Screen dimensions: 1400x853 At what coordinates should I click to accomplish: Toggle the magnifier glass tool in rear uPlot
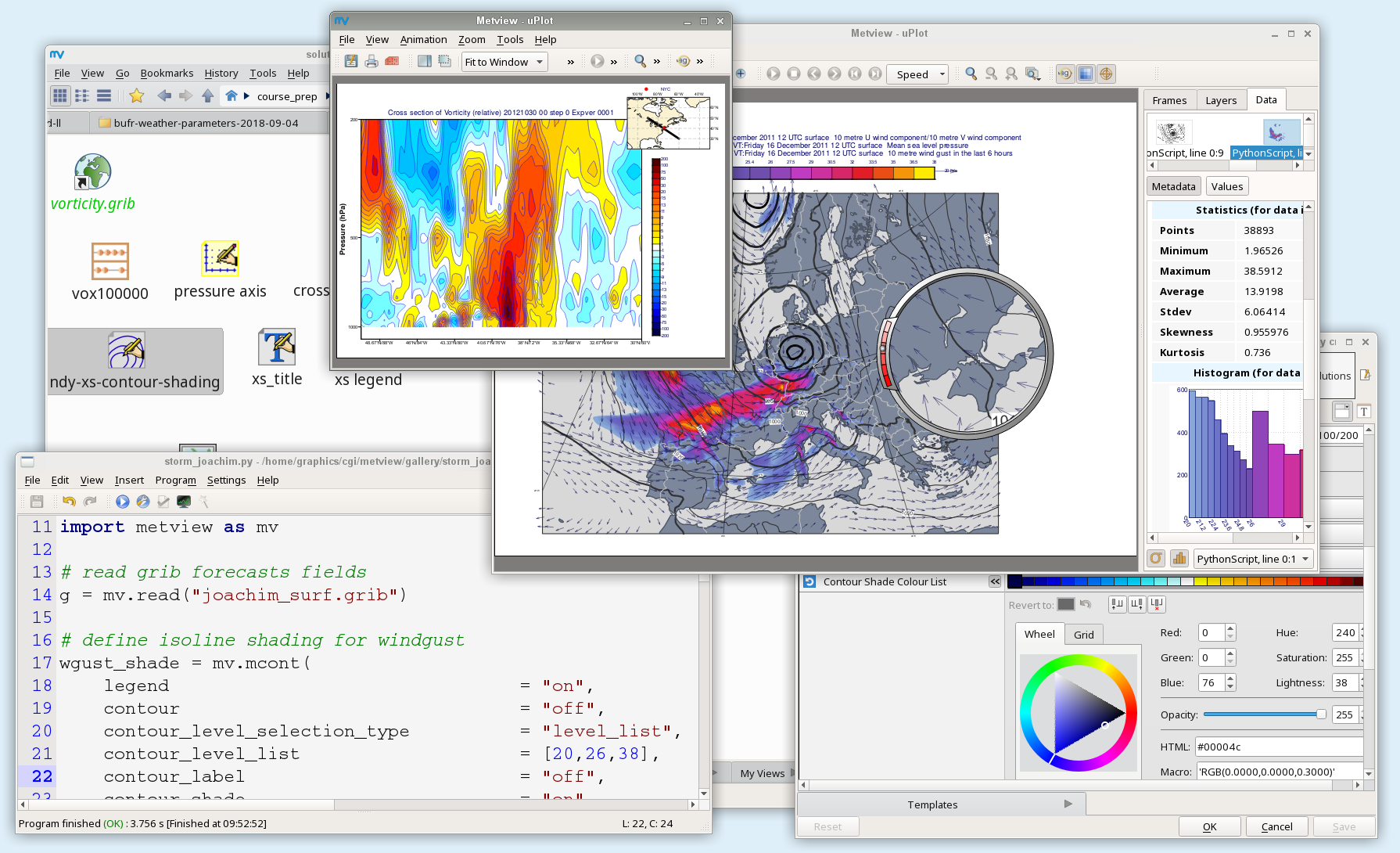pyautogui.click(x=1064, y=74)
